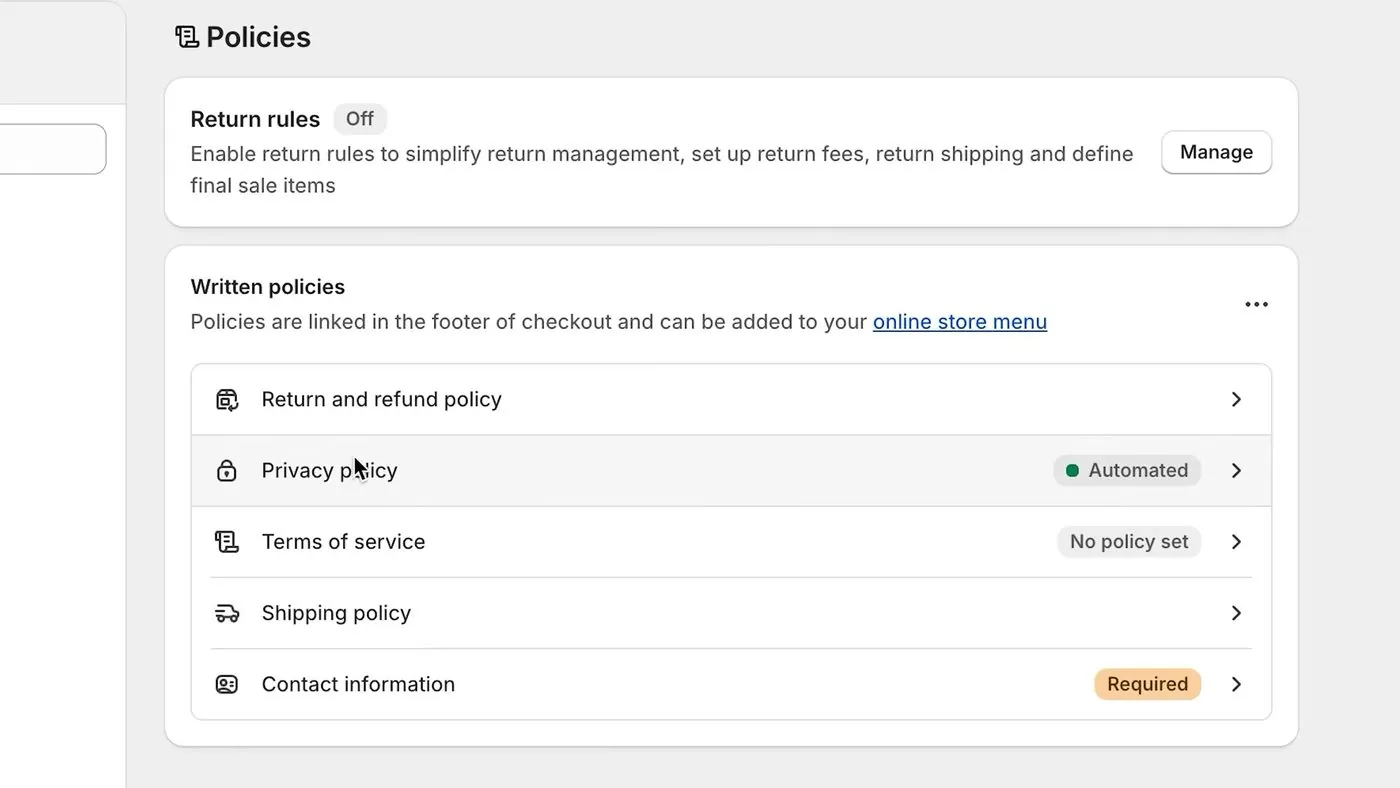This screenshot has width=1400, height=788.
Task: Click the Return rules Off badge
Action: pyautogui.click(x=360, y=119)
